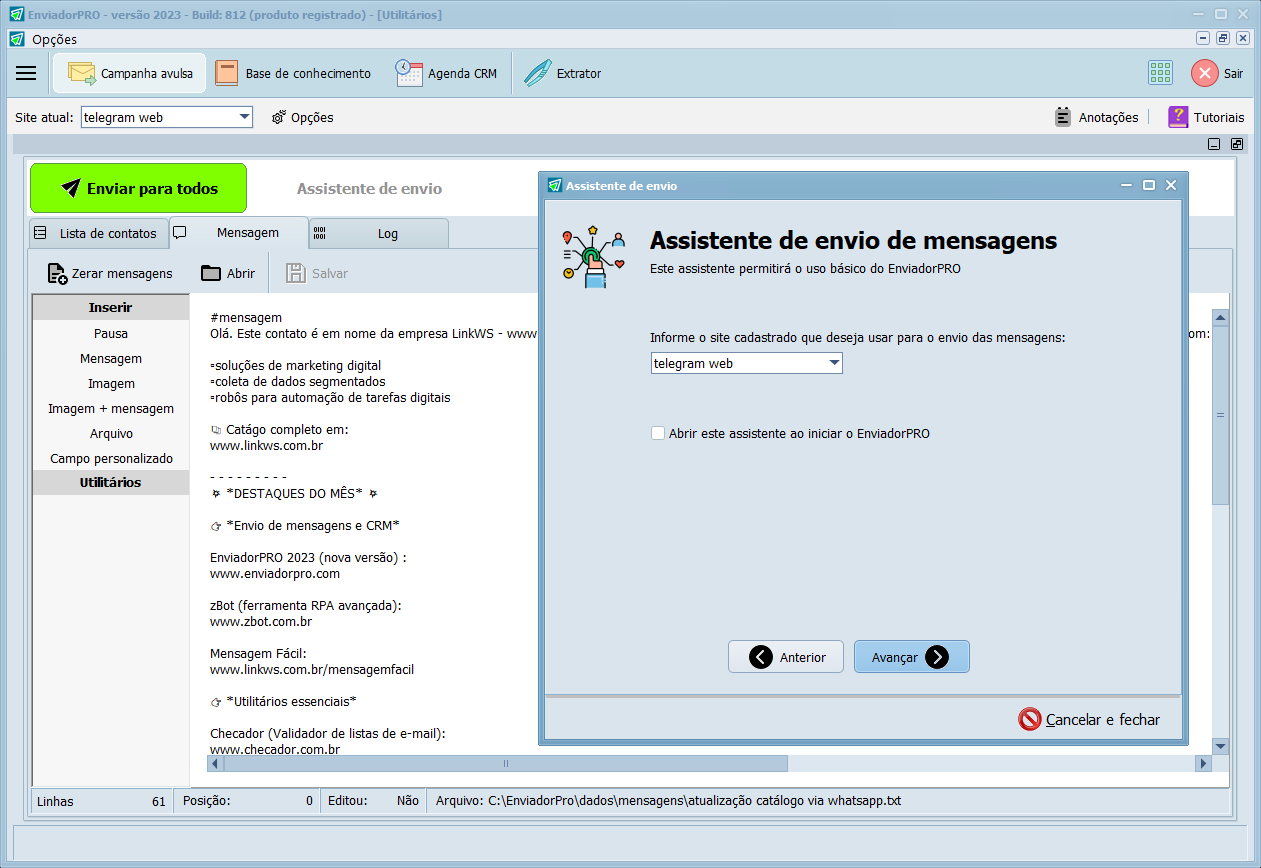1261x868 pixels.
Task: Click the www.zbot.com.br text line
Action: tap(261, 622)
